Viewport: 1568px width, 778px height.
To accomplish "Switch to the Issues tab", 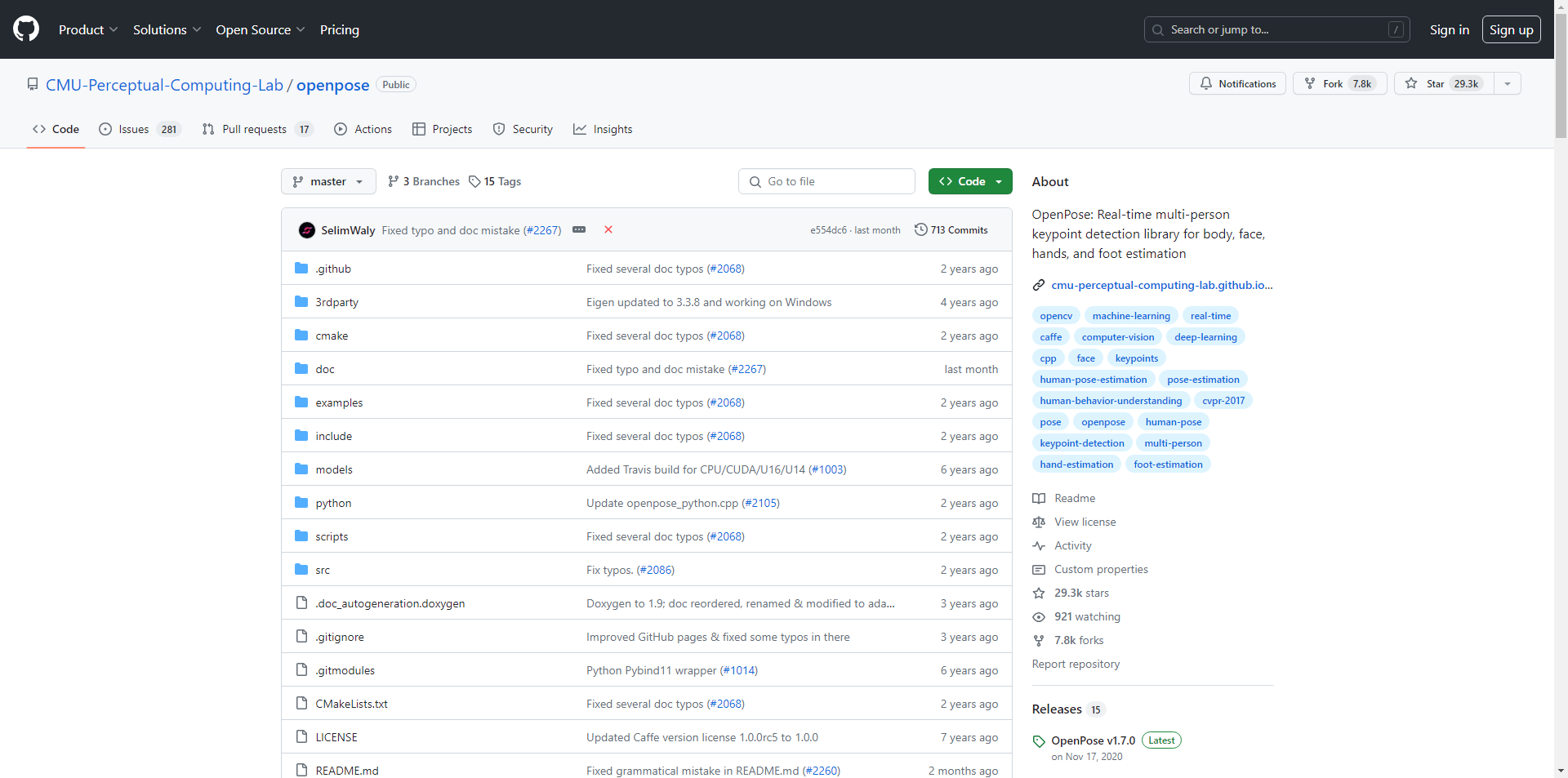I will [x=140, y=129].
